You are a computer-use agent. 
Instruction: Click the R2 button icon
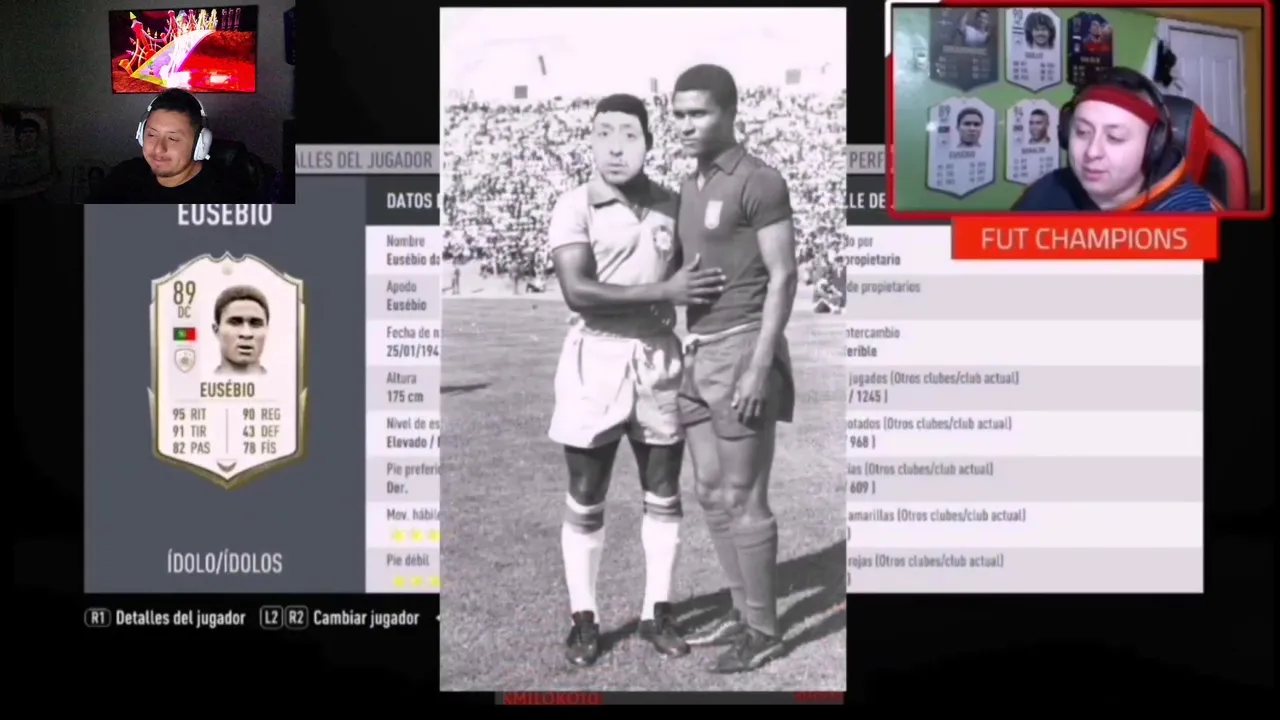[x=296, y=618]
